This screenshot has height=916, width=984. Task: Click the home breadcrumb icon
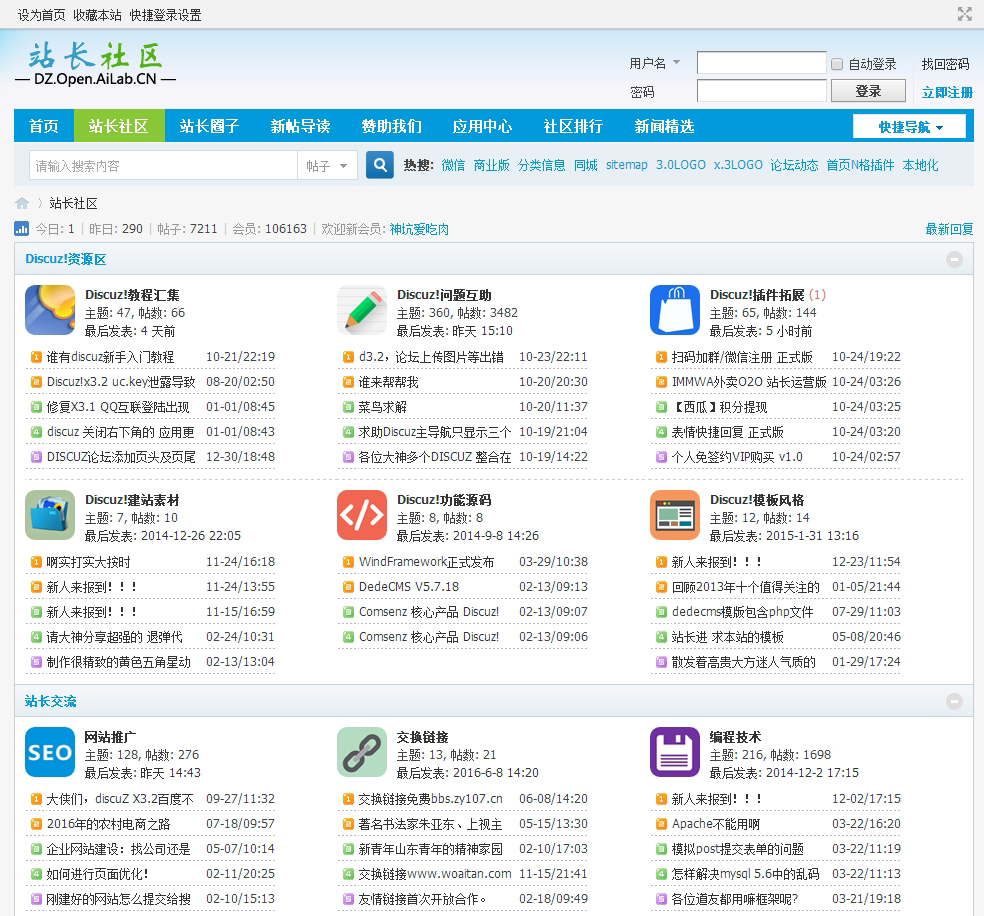click(x=22, y=203)
